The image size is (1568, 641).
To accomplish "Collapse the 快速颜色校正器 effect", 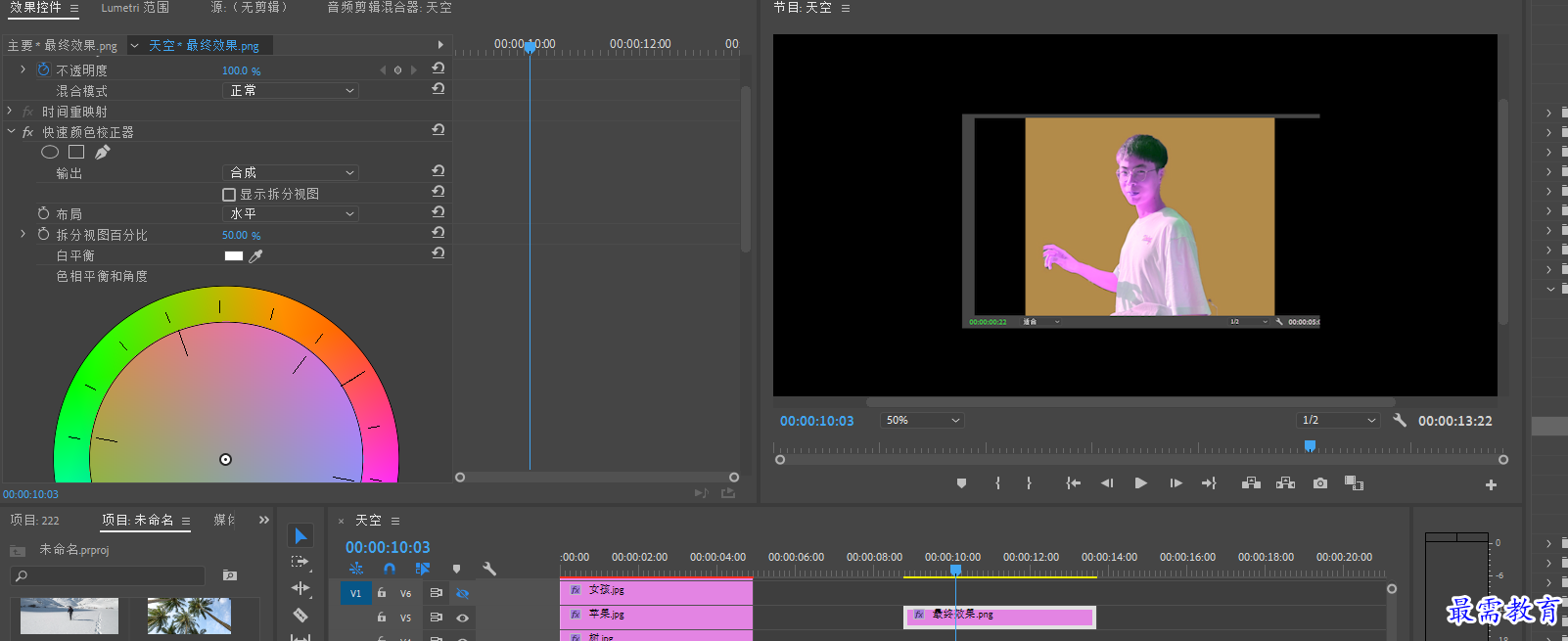I will 11,131.
